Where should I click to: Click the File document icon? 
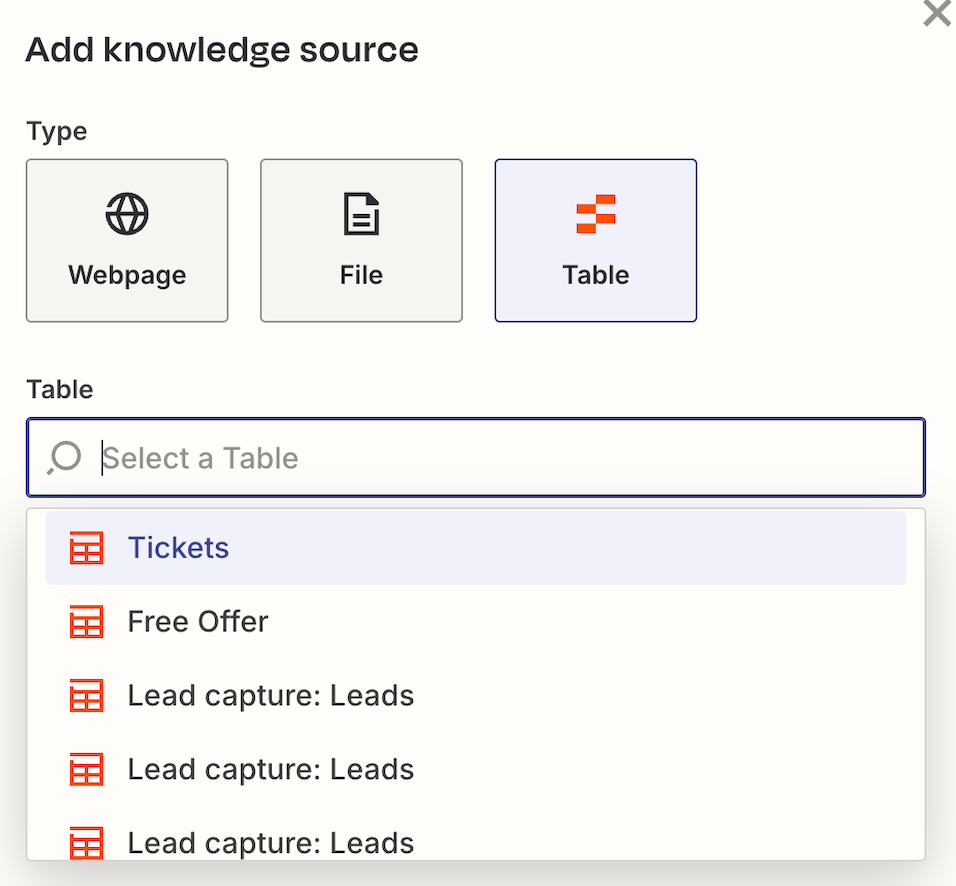pos(361,214)
